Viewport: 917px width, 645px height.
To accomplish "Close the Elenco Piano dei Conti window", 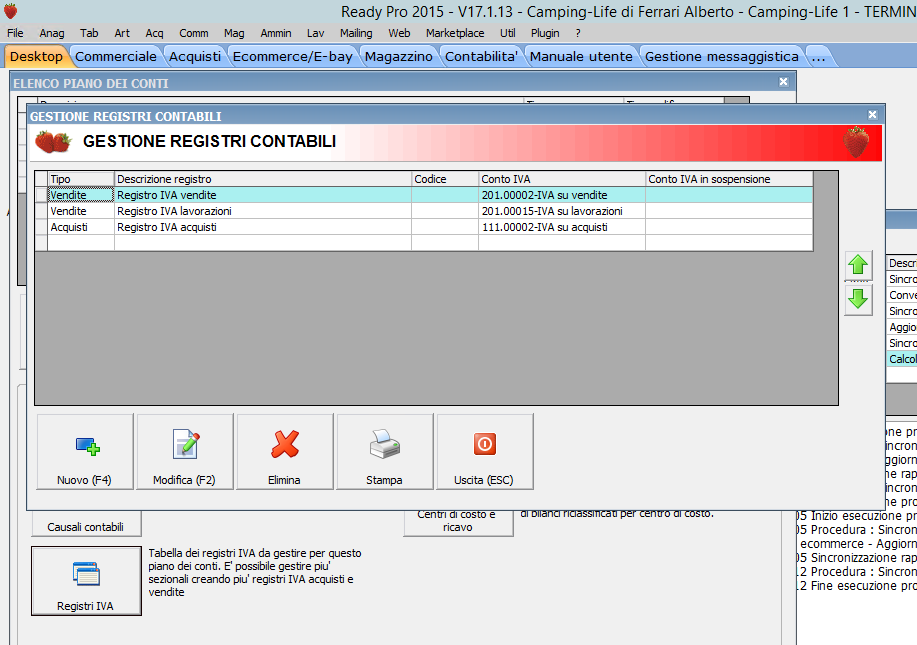I will tap(784, 82).
